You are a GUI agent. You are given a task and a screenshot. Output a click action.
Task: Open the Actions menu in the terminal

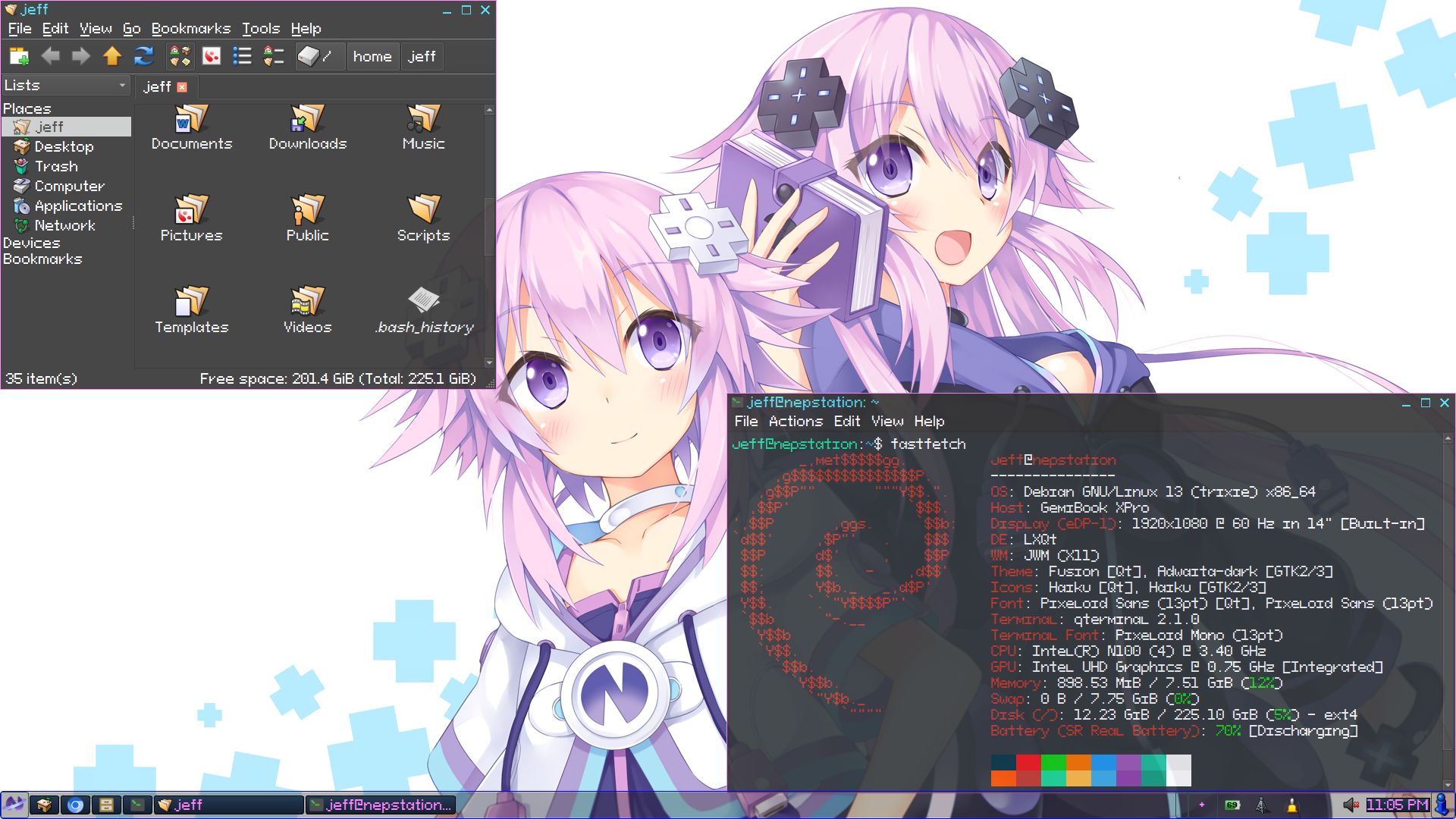point(795,422)
